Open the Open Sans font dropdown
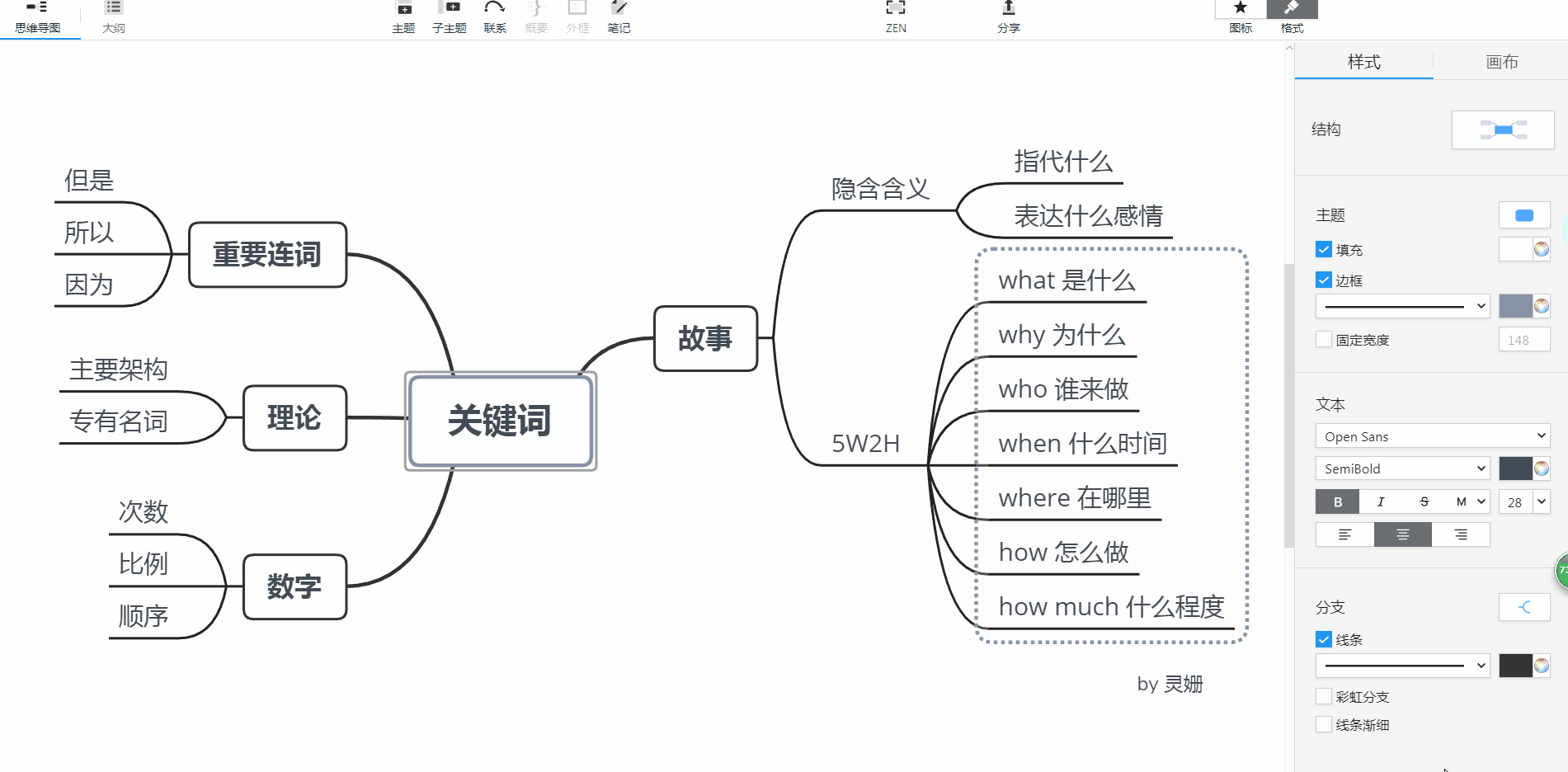Screen dimensions: 1568x772 coord(1432,435)
